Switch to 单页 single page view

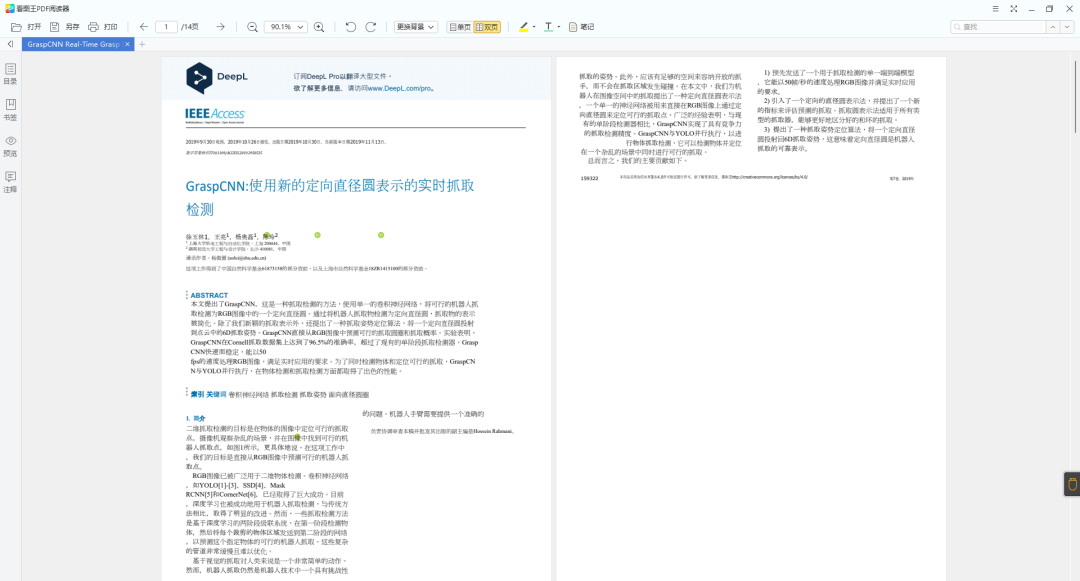(459, 27)
